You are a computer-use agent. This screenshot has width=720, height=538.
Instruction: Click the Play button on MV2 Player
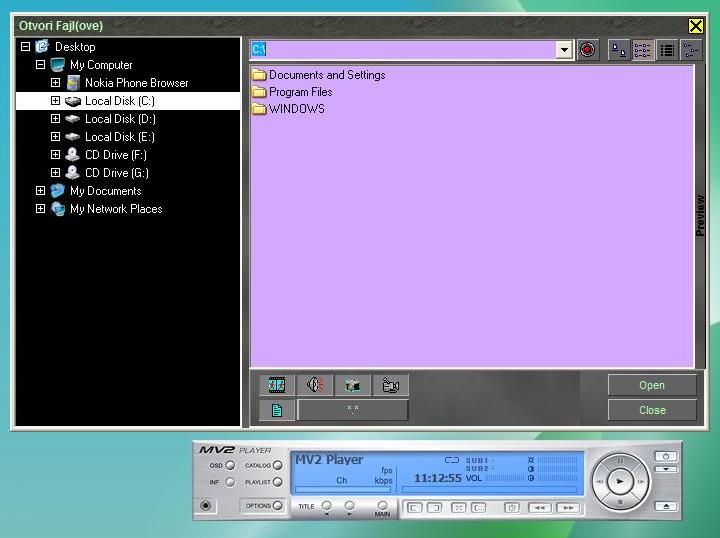click(x=620, y=482)
